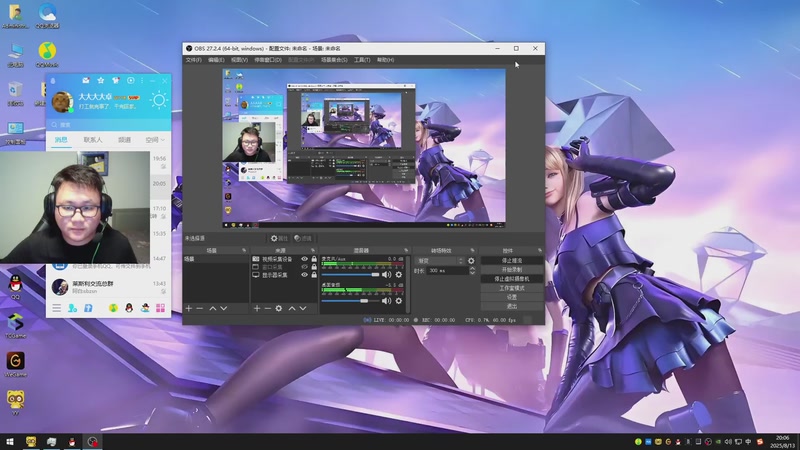Viewport: 800px width, 450px height.
Task: Move the scene down in the list
Action: pos(223,308)
